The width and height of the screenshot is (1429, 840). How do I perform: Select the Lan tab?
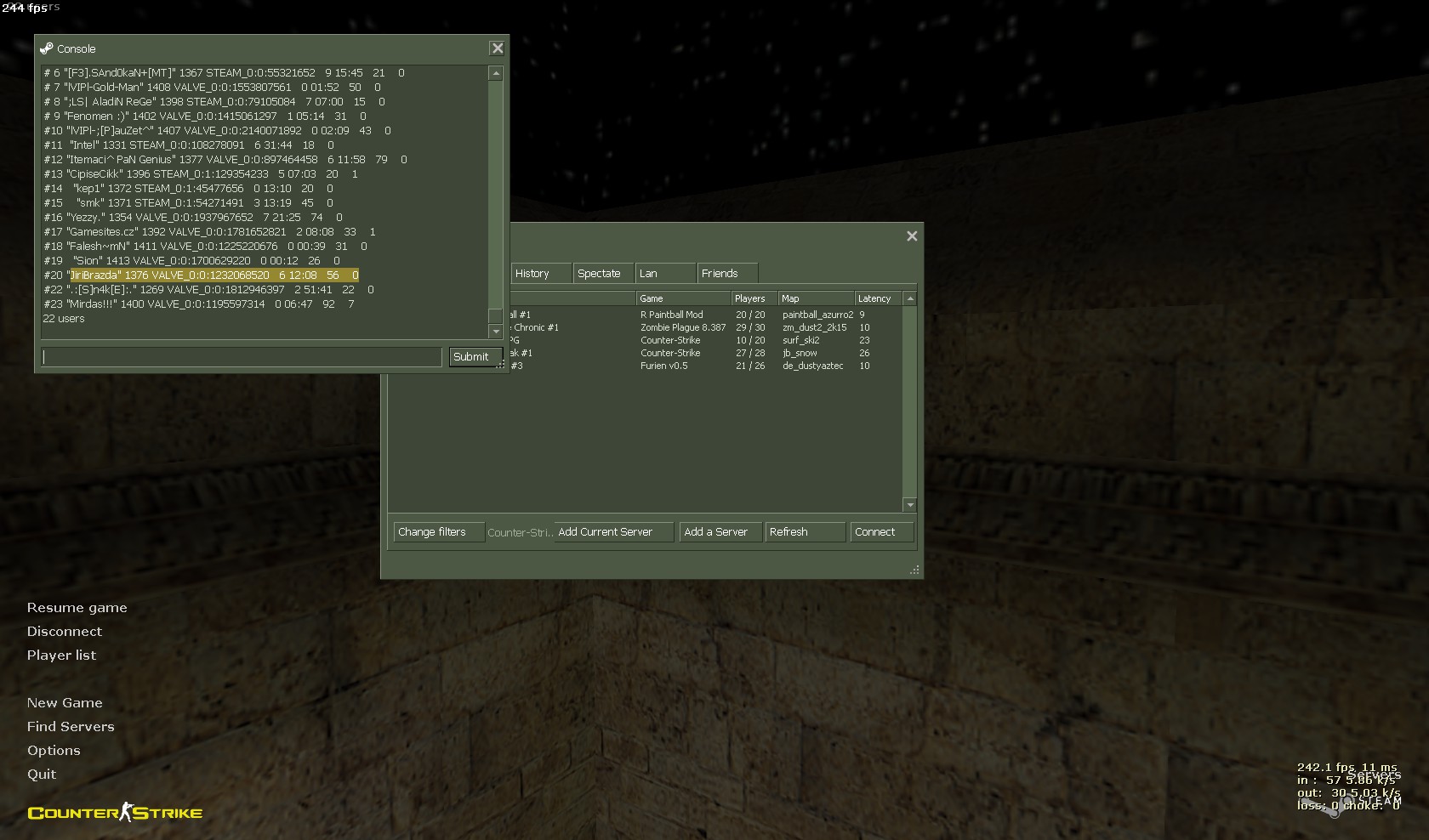[x=649, y=274]
